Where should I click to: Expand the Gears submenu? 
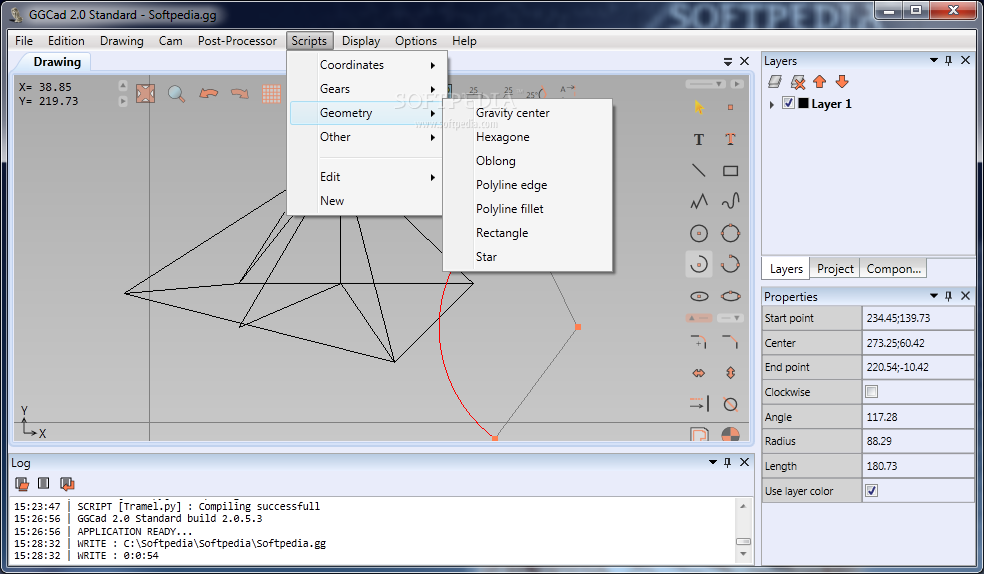pyautogui.click(x=364, y=89)
